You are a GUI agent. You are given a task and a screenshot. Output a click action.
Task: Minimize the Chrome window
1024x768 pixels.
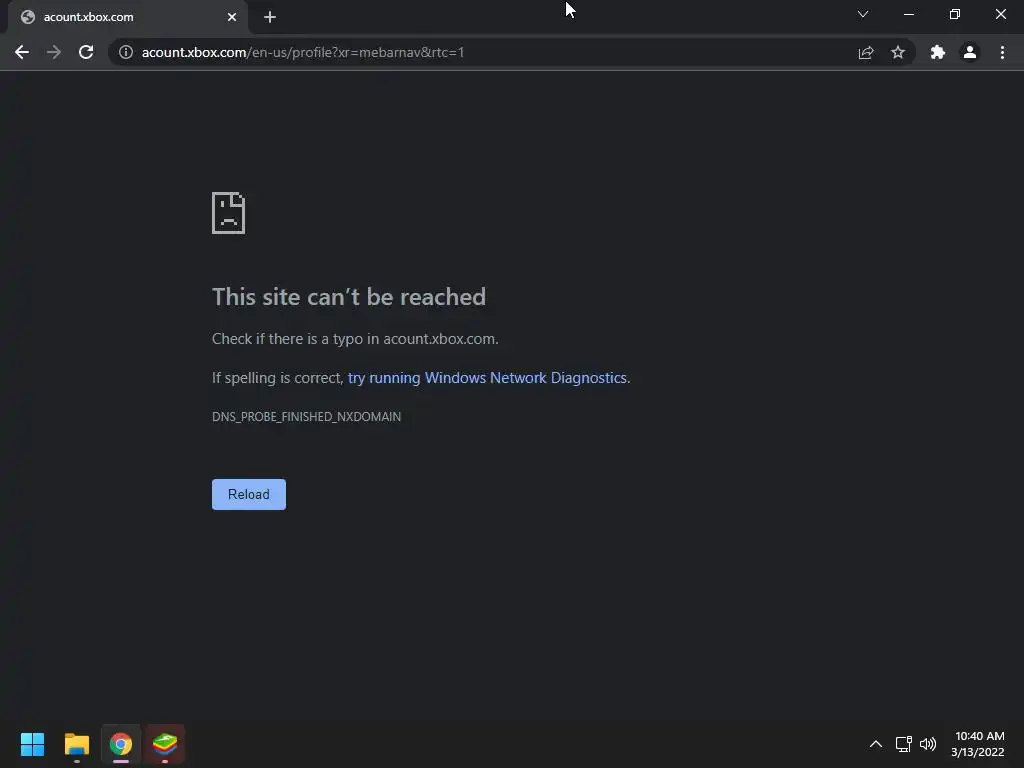908,14
